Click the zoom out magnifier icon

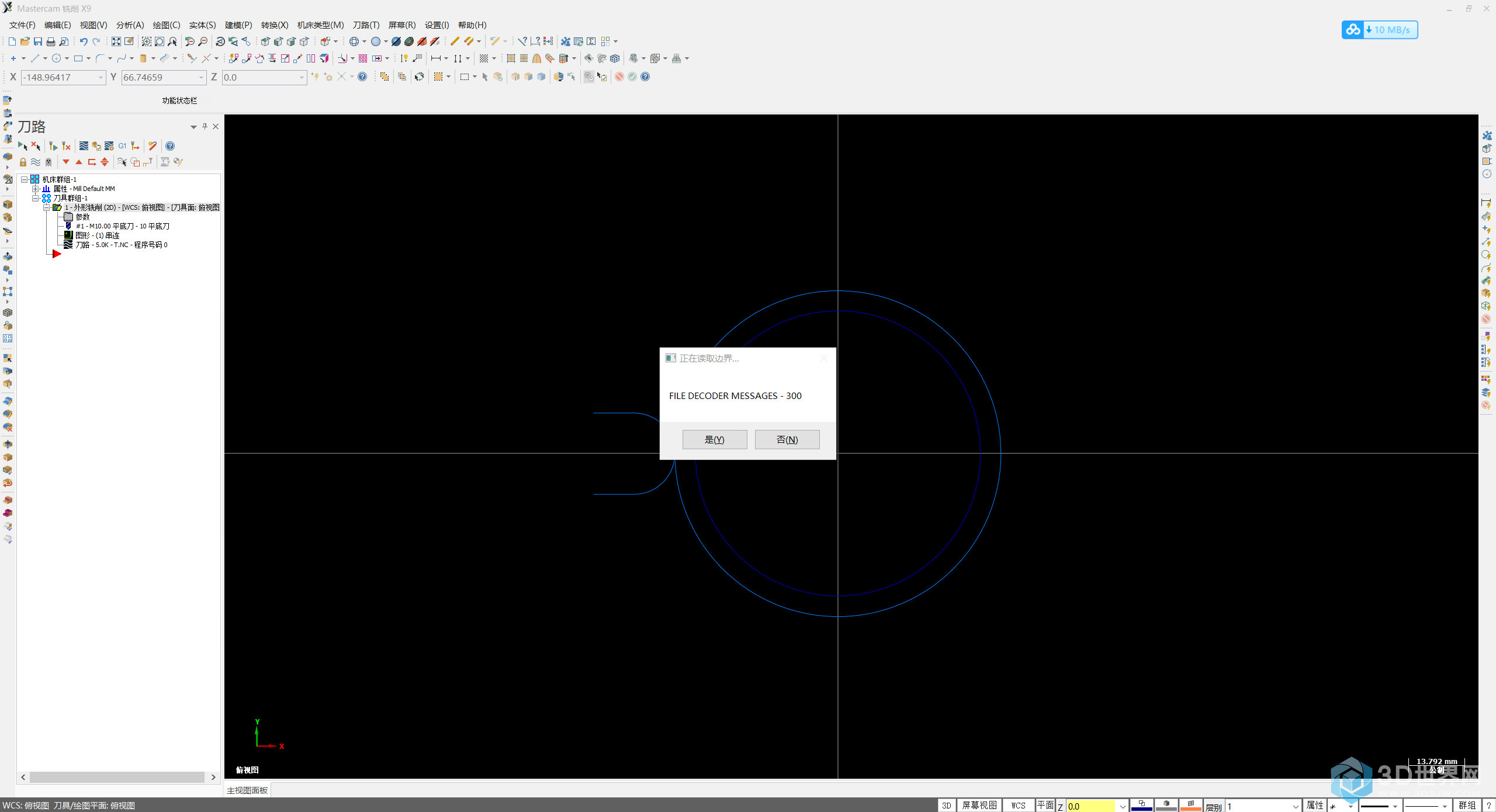[x=203, y=41]
